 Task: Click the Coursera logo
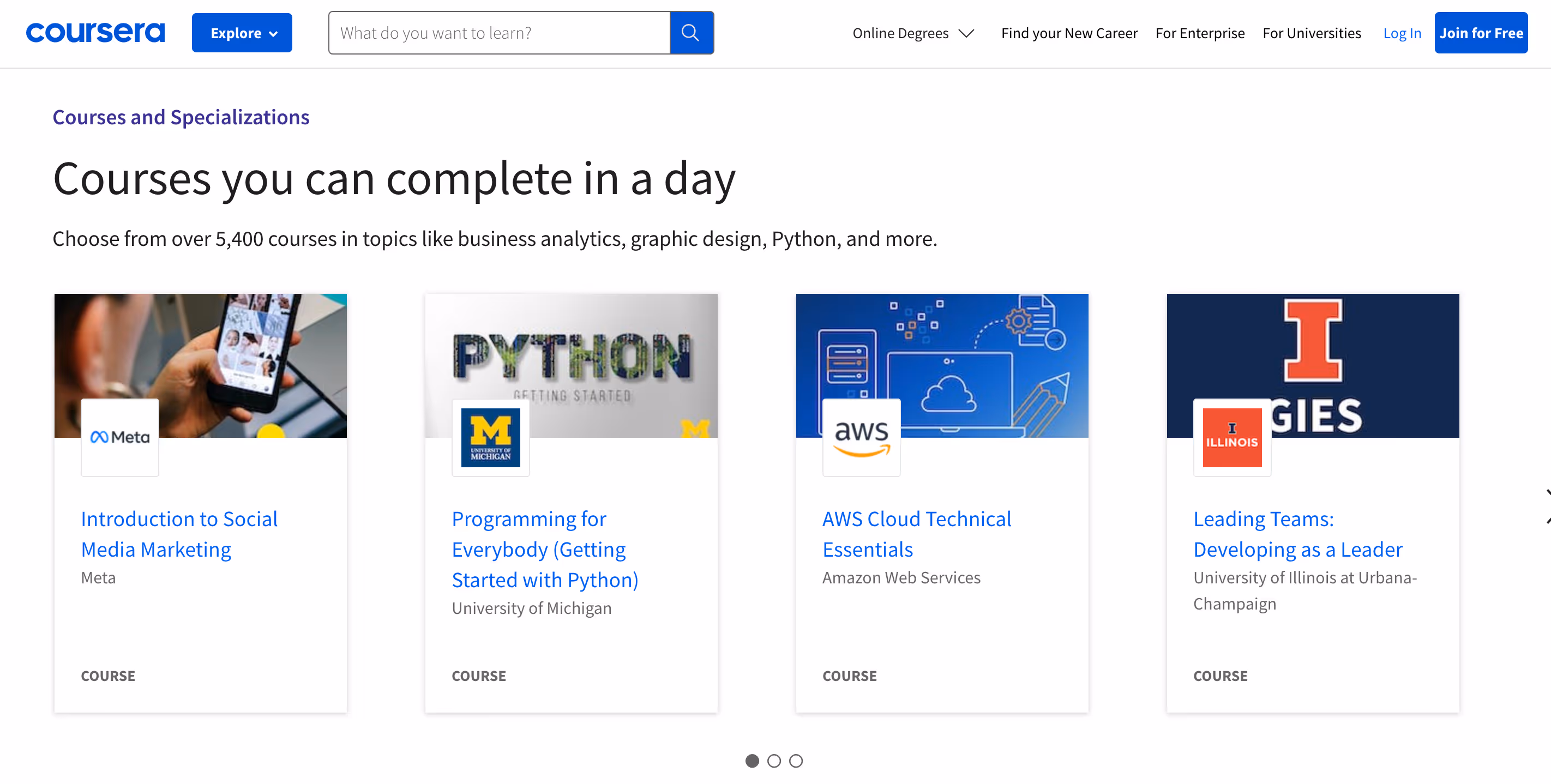95,33
